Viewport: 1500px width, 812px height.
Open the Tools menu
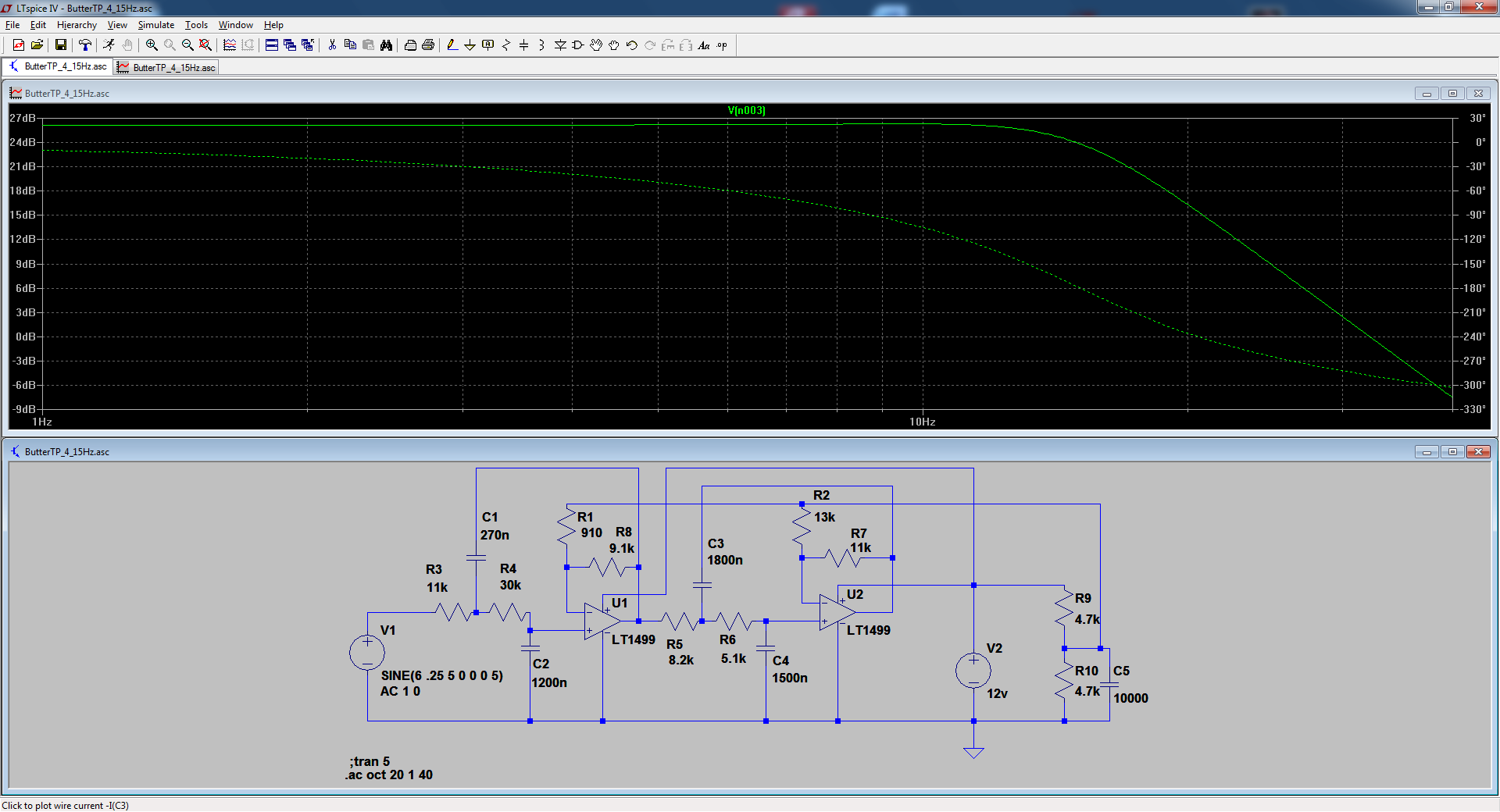196,25
